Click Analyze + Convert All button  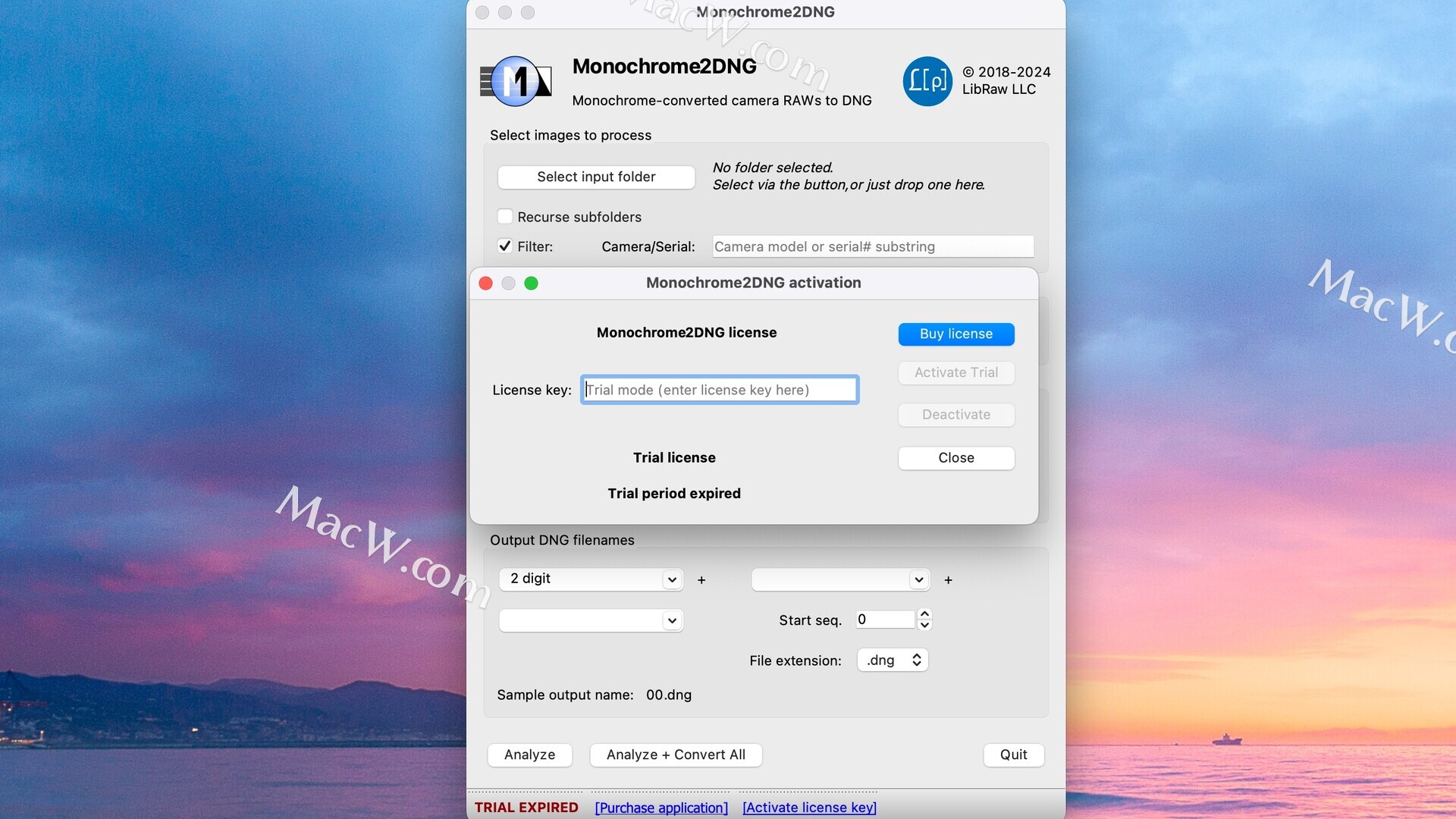pyautogui.click(x=676, y=755)
